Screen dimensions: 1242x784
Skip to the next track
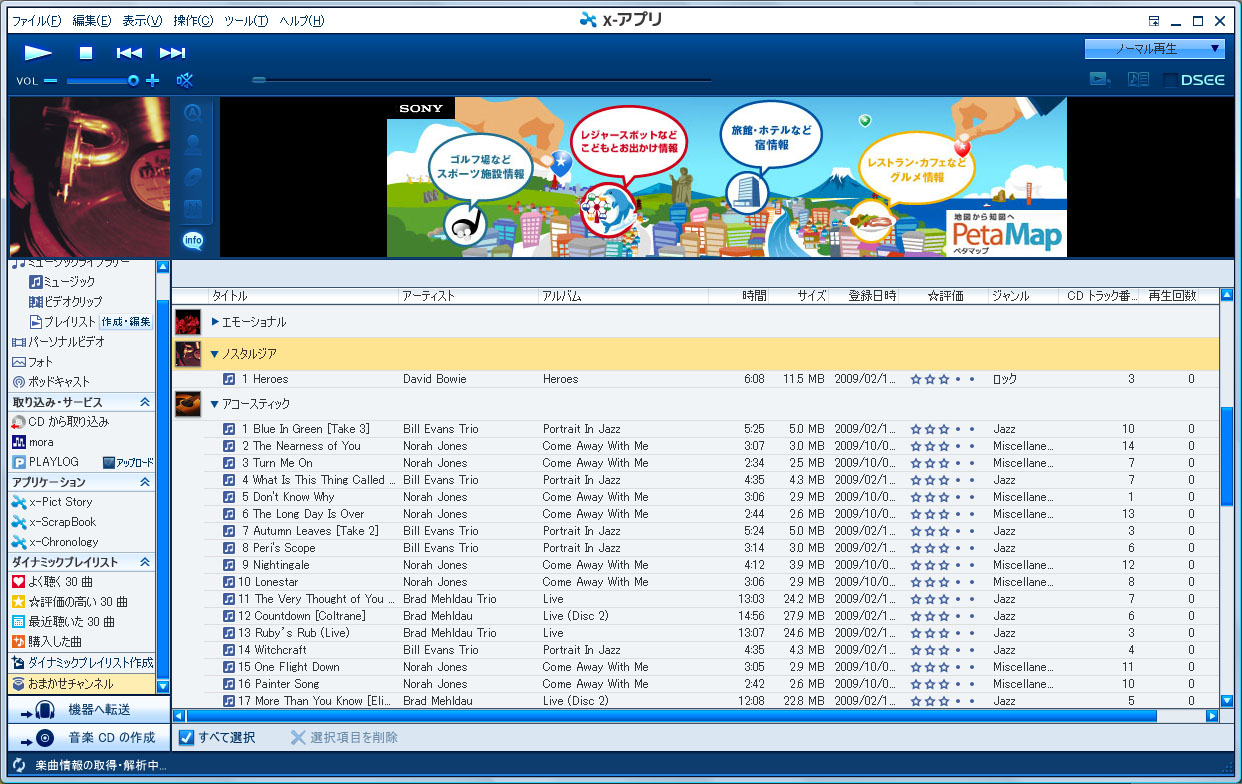(x=173, y=53)
